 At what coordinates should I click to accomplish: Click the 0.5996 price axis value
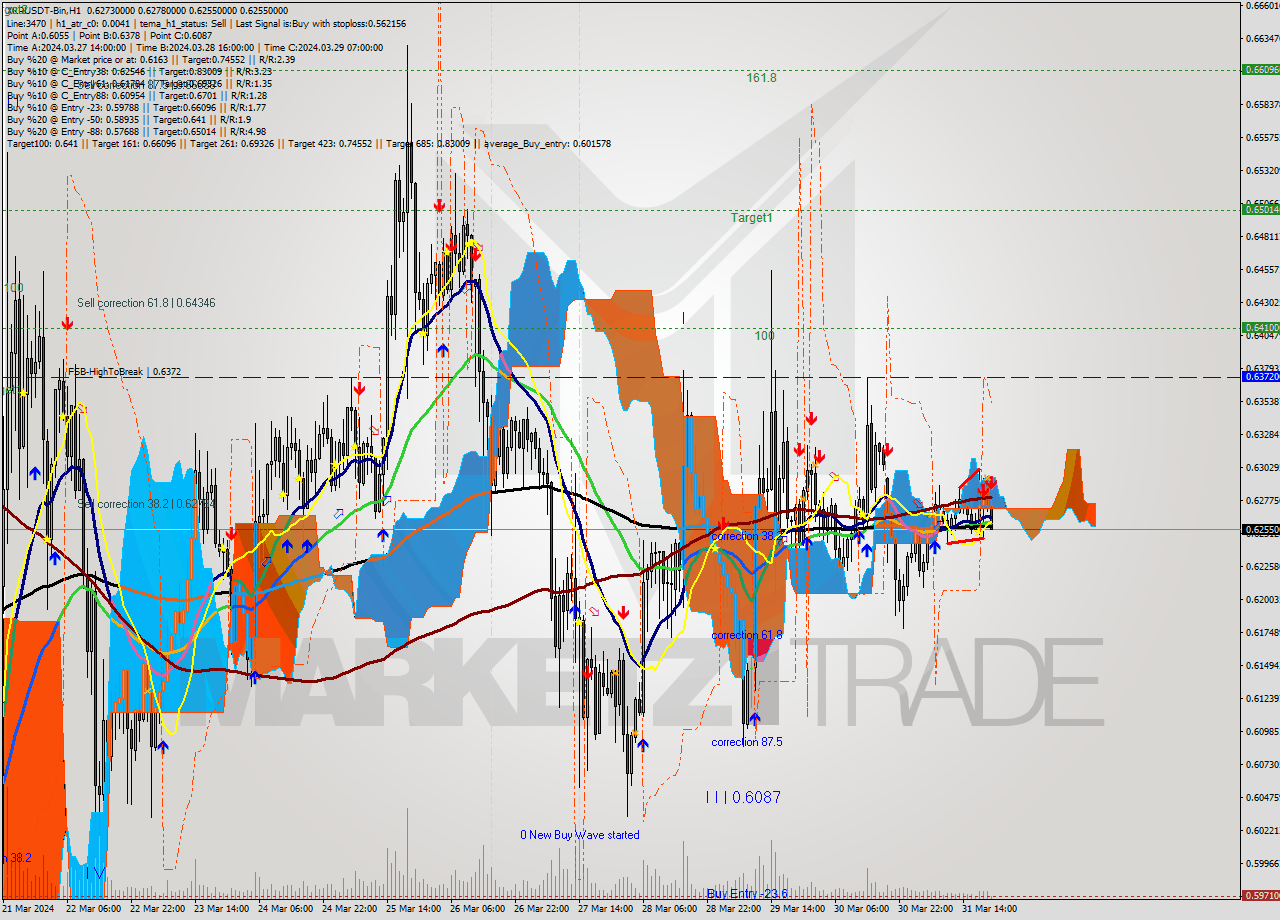pos(1262,863)
